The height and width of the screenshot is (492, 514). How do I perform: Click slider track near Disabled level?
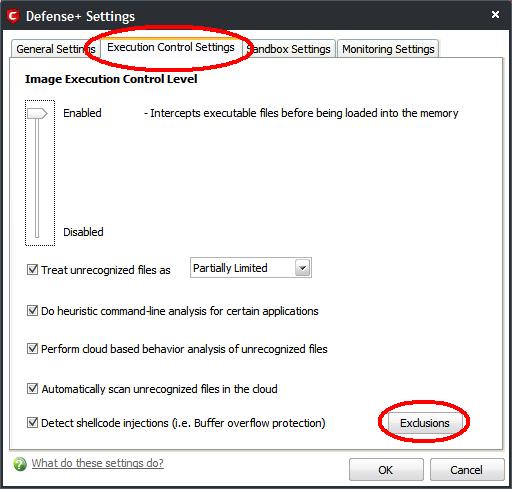(x=37, y=230)
